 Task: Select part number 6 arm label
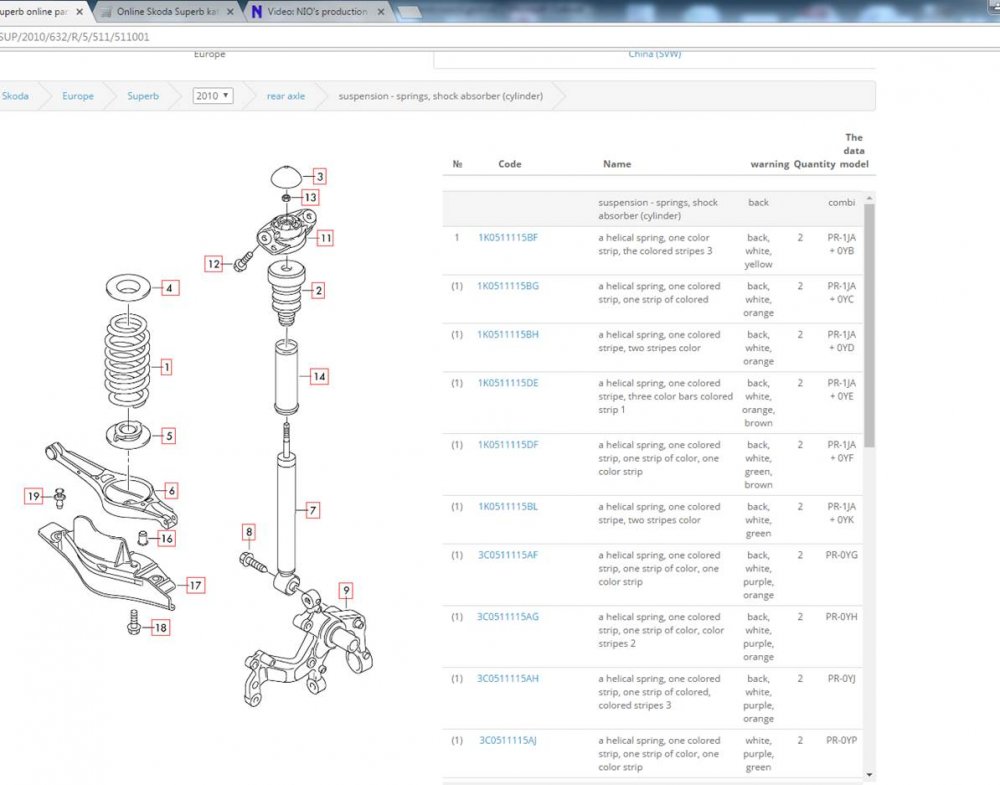[171, 491]
